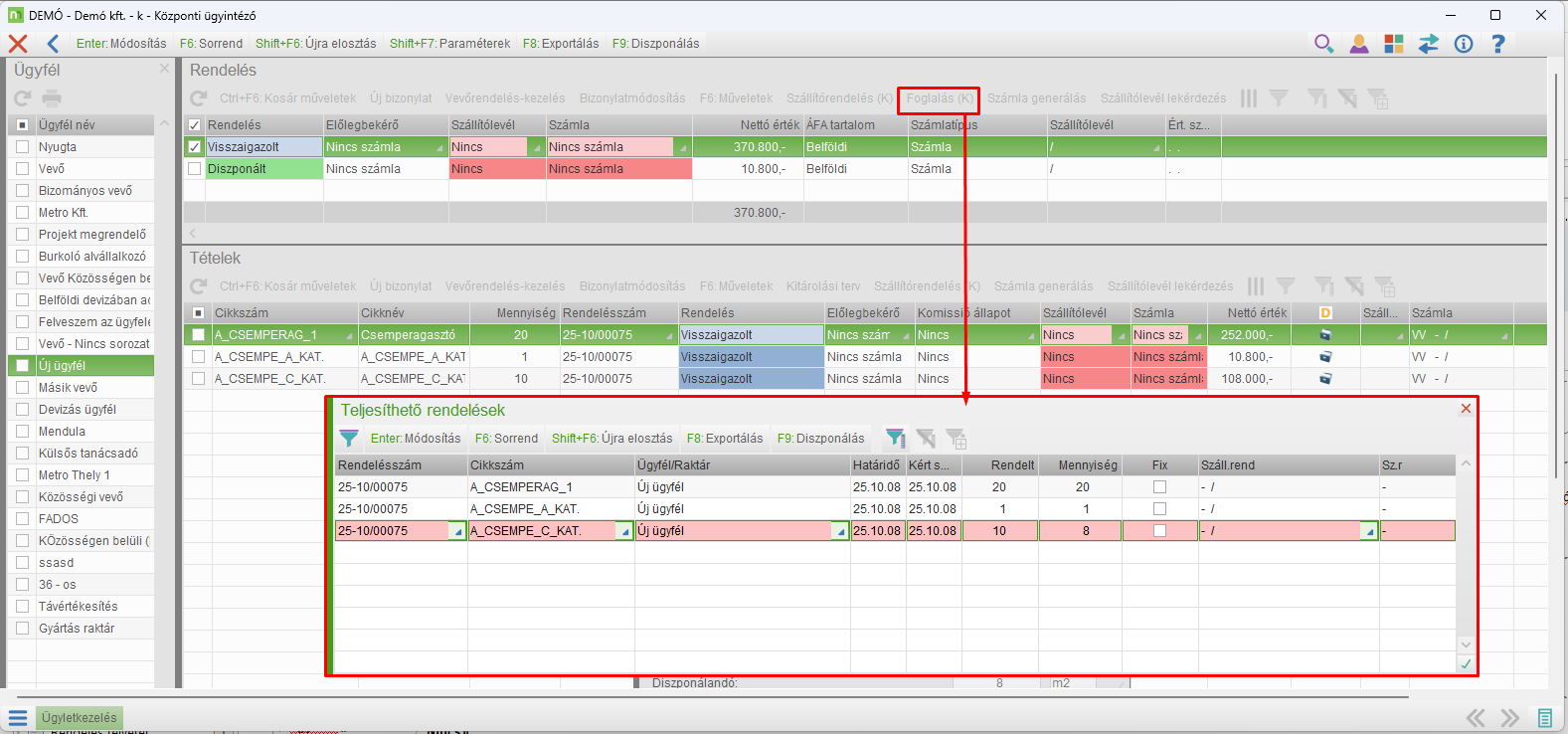
Task: Click the red X exit icon in the main toolbar
Action: pos(18,44)
